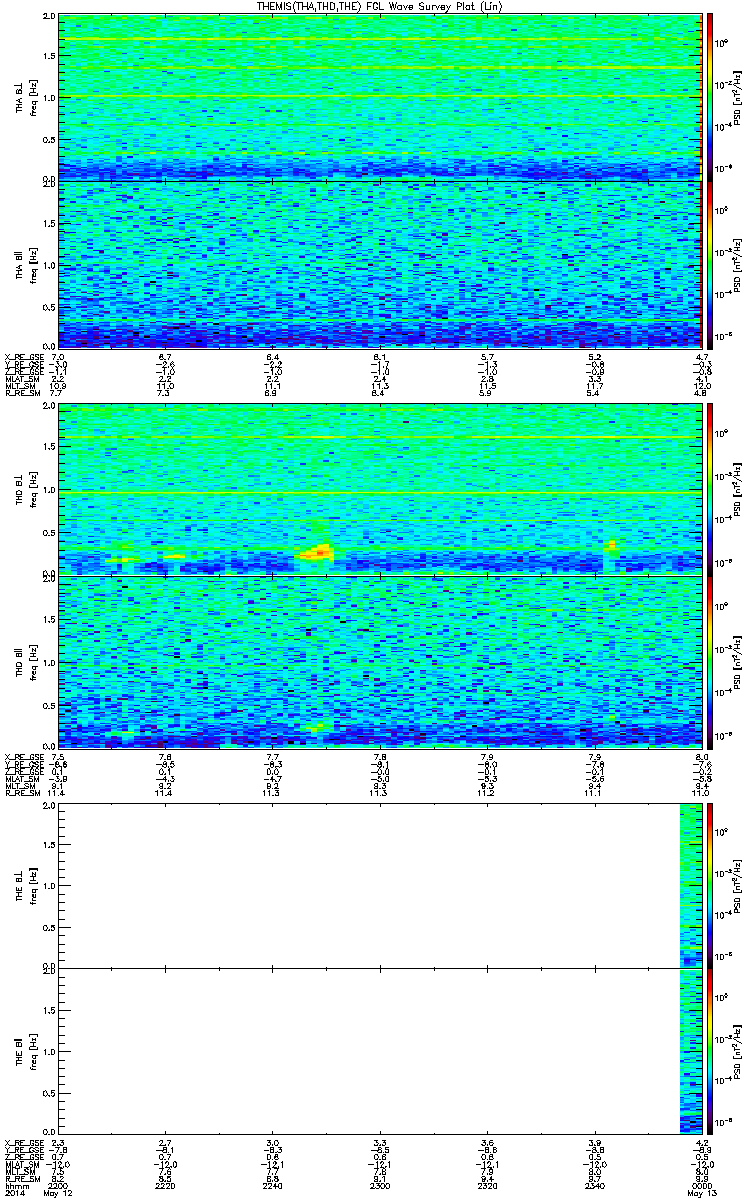Click the PSD color bar beside THA B-parallel panel
This screenshot has width=750, height=1200.
tap(711, 264)
